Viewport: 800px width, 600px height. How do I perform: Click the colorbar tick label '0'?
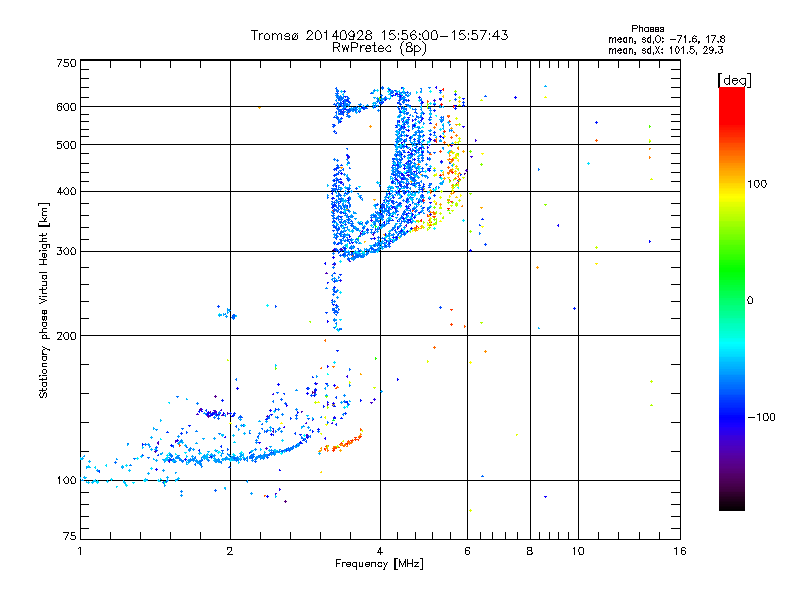click(x=749, y=301)
